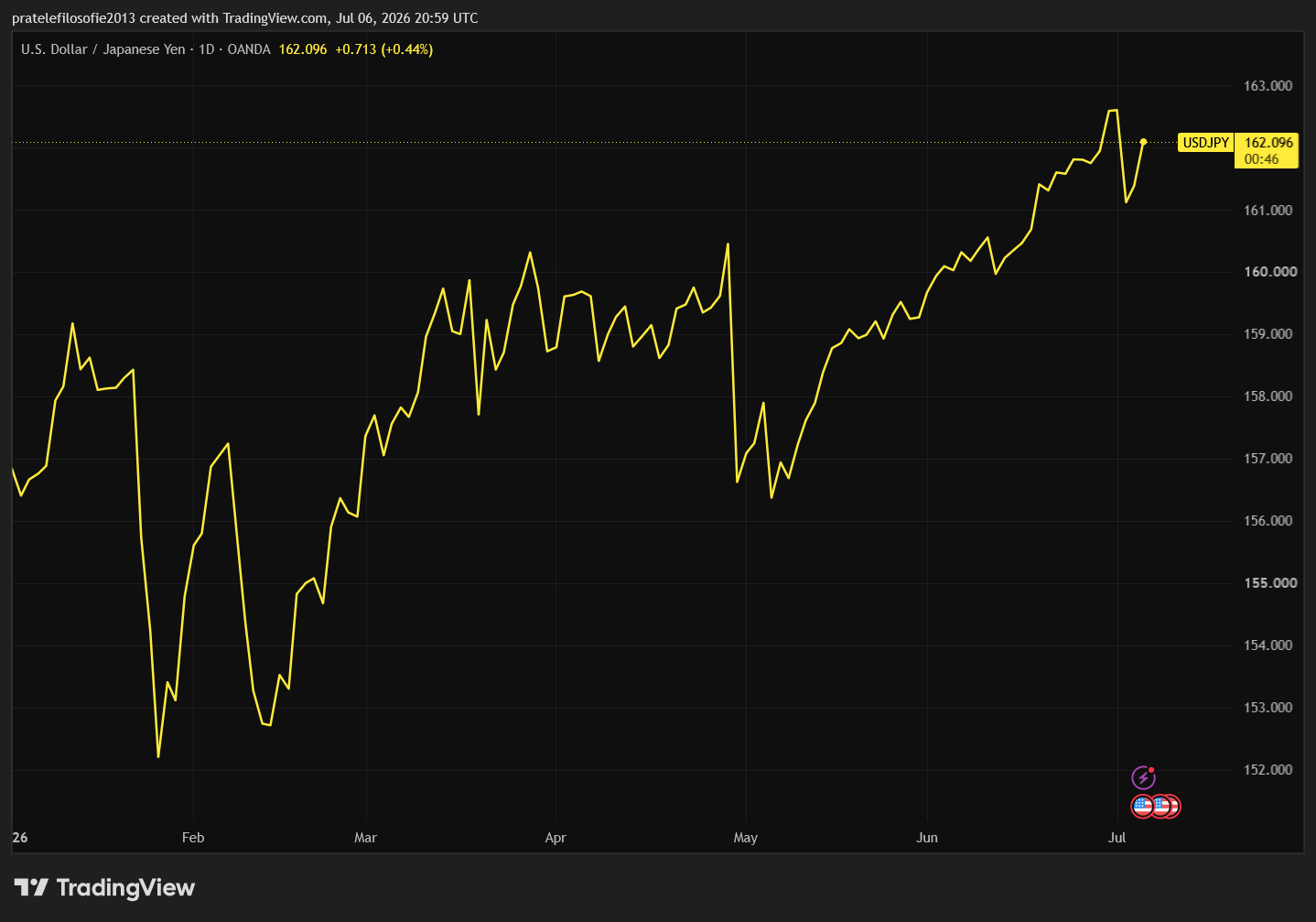Click the (+0.44%) percent change value
The width and height of the screenshot is (1316, 922).
tap(407, 49)
